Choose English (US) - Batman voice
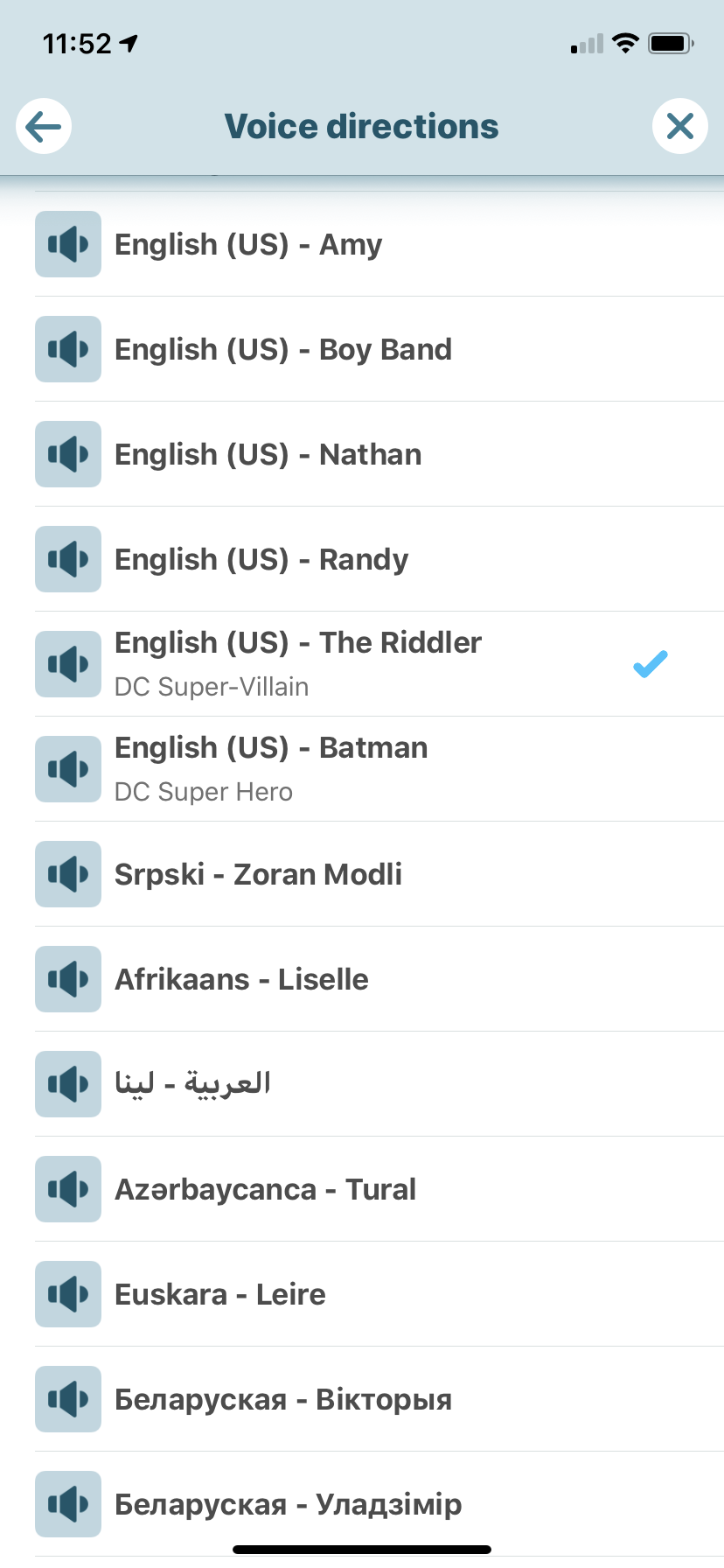The height and width of the screenshot is (1568, 724). [x=271, y=749]
